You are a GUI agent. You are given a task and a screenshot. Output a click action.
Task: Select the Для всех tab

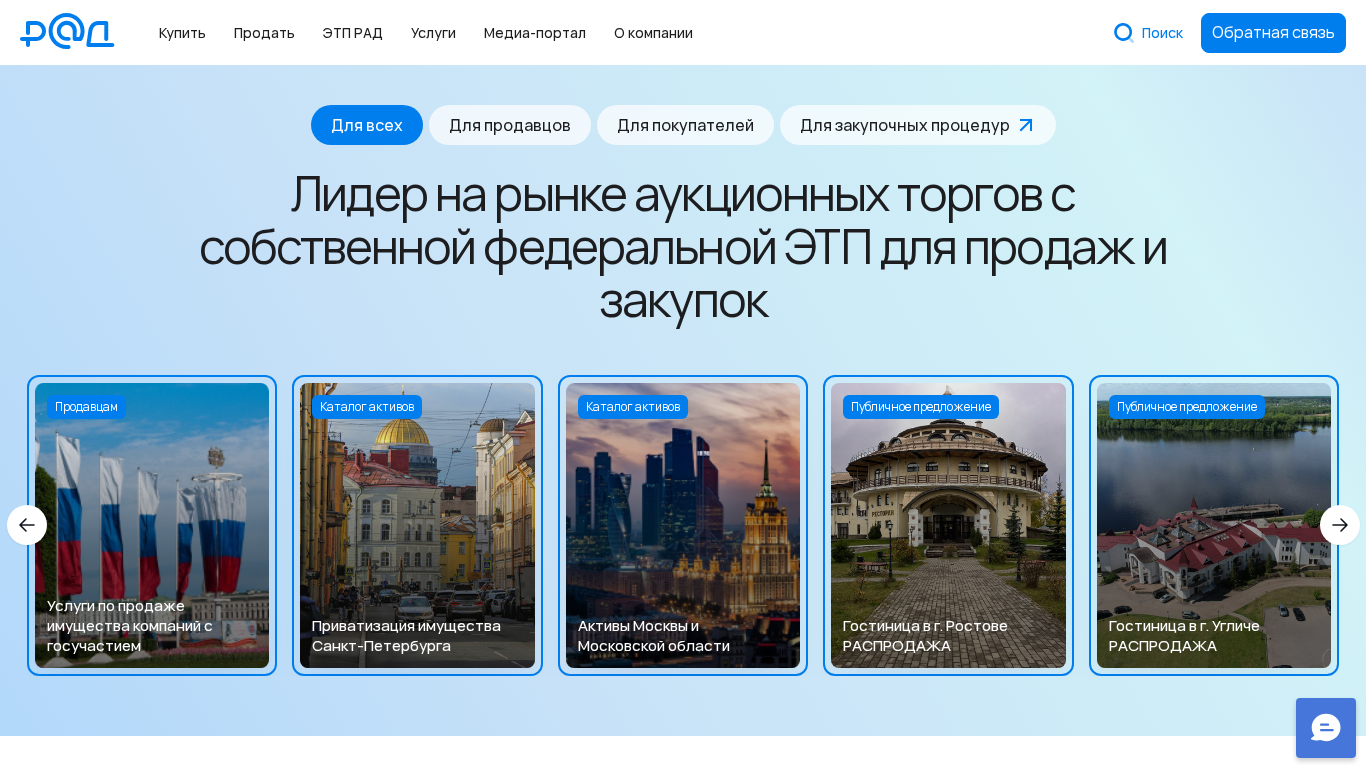pos(367,125)
